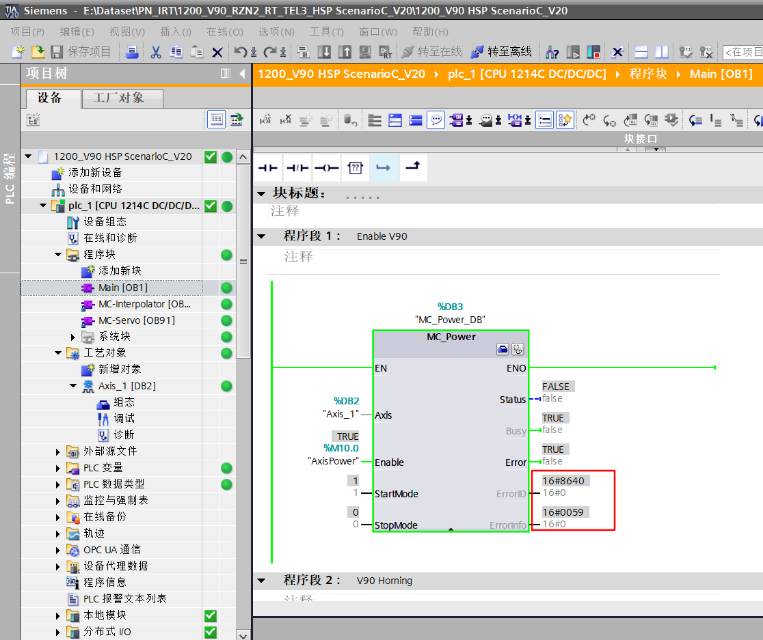763x640 pixels.
Task: Collapse the plc_1 CPU 1214C node
Action: click(43, 205)
